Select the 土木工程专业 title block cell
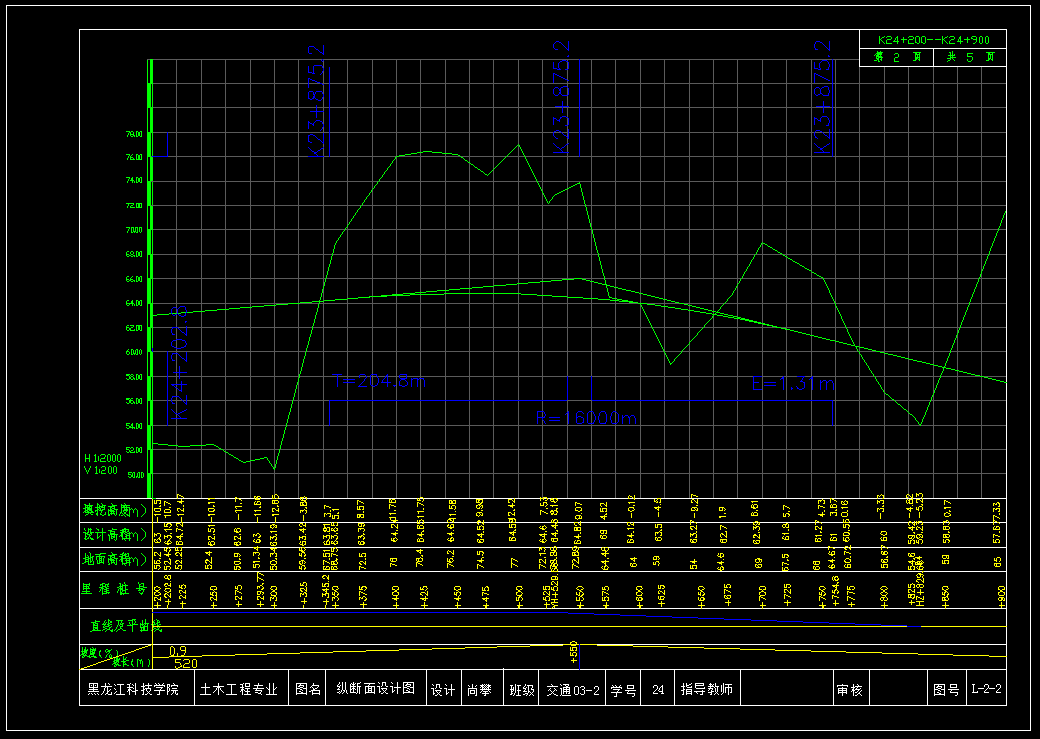Image resolution: width=1040 pixels, height=739 pixels. click(238, 690)
